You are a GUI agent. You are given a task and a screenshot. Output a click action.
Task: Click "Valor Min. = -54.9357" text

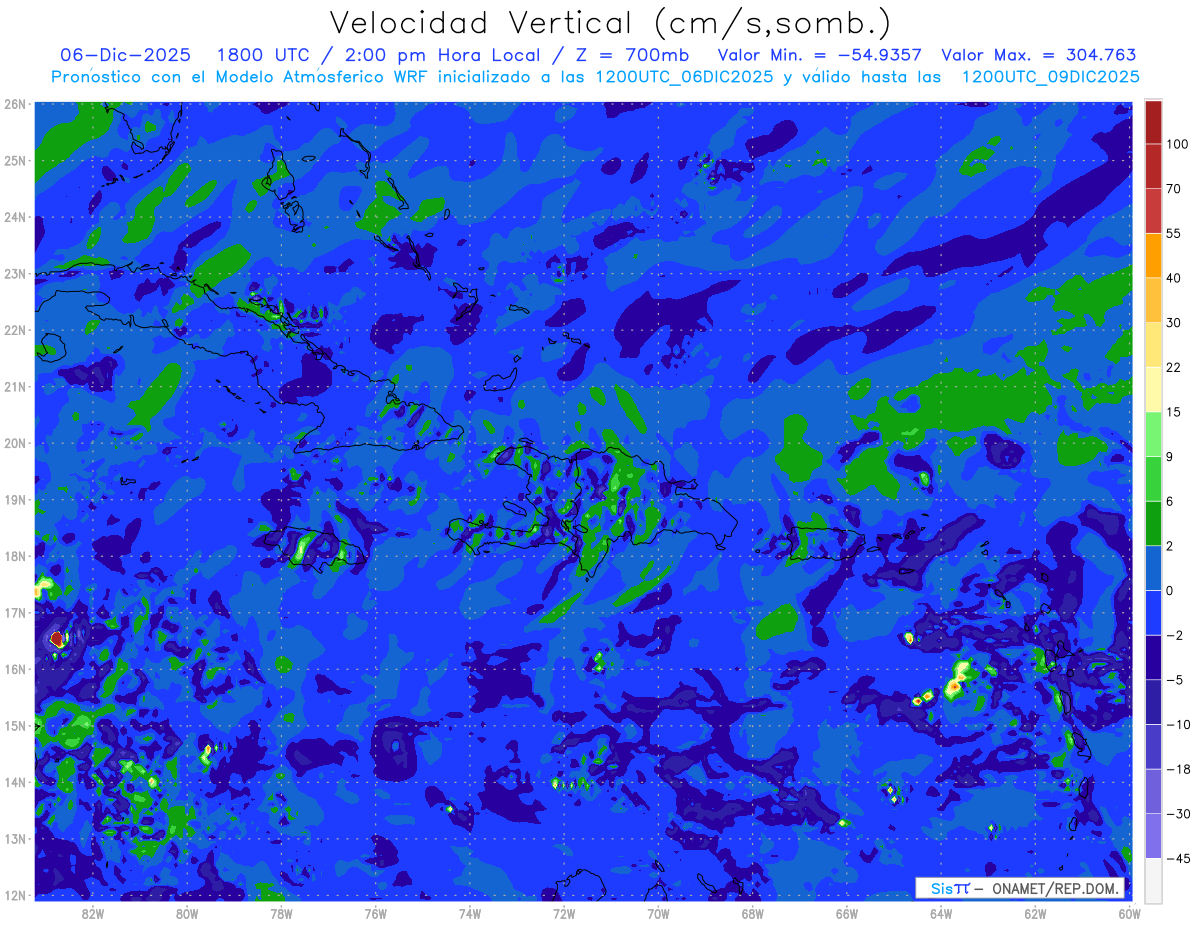click(818, 55)
